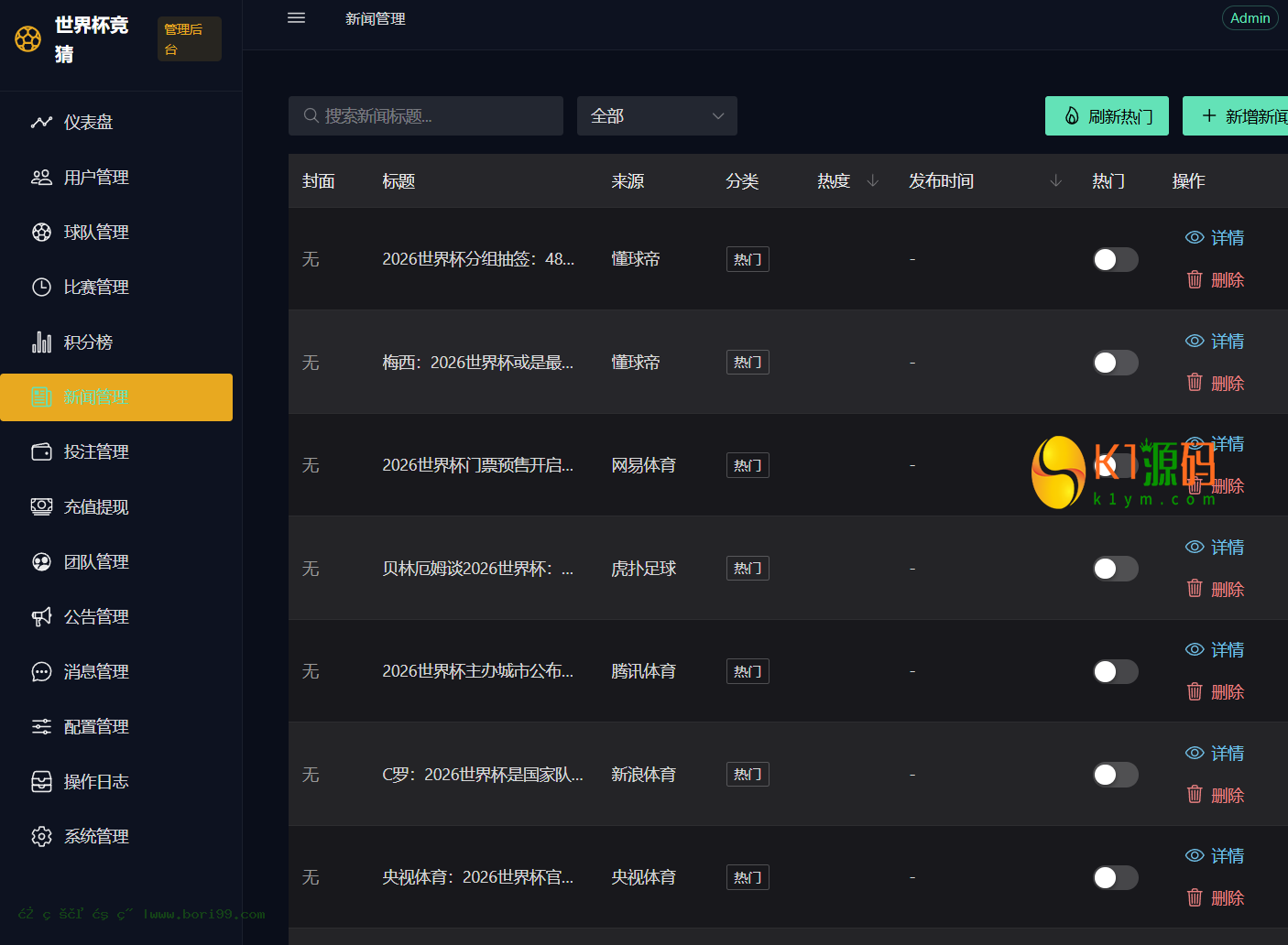Select the 积分榜 bar chart icon

pos(41,342)
